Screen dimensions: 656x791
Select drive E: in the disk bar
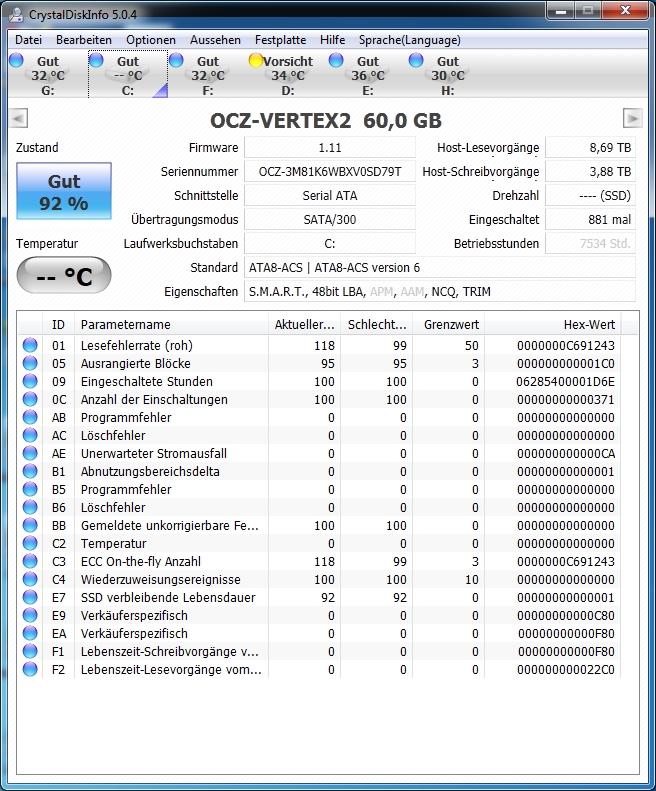[x=367, y=75]
